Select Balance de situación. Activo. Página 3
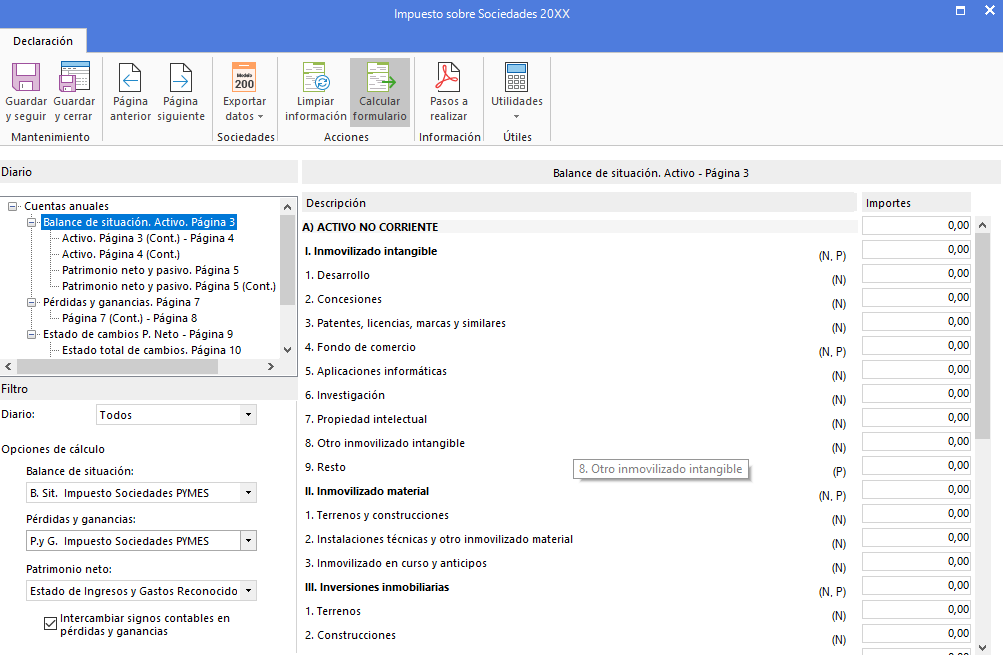 pyautogui.click(x=139, y=223)
